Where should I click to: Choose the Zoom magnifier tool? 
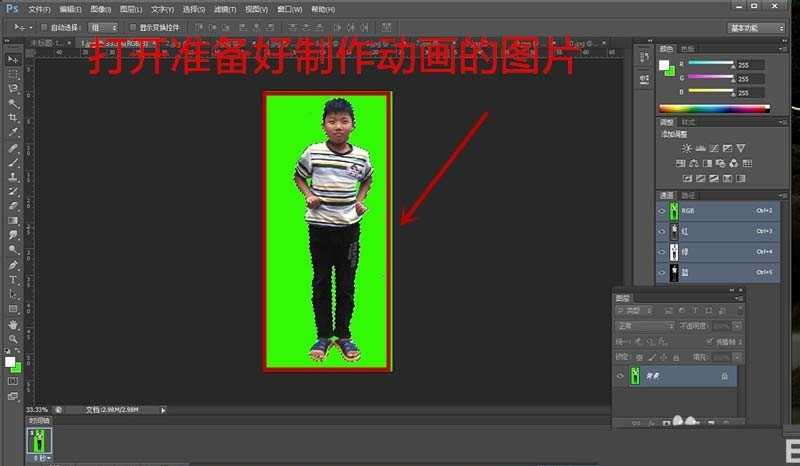tap(13, 339)
